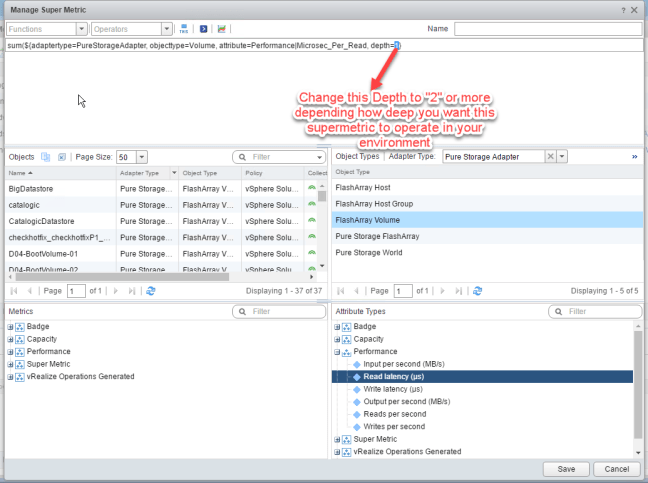Open the Operators dropdown
The image size is (648, 483).
tap(150, 30)
